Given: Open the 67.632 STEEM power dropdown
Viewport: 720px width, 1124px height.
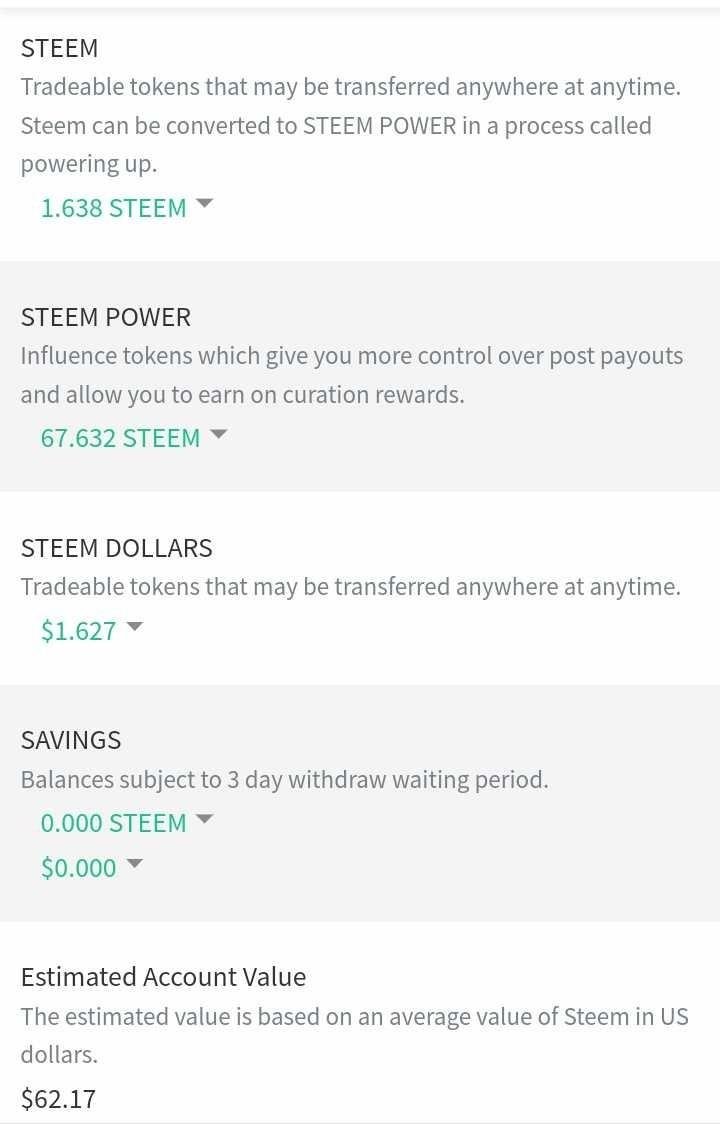Looking at the screenshot, I should click(120, 438).
